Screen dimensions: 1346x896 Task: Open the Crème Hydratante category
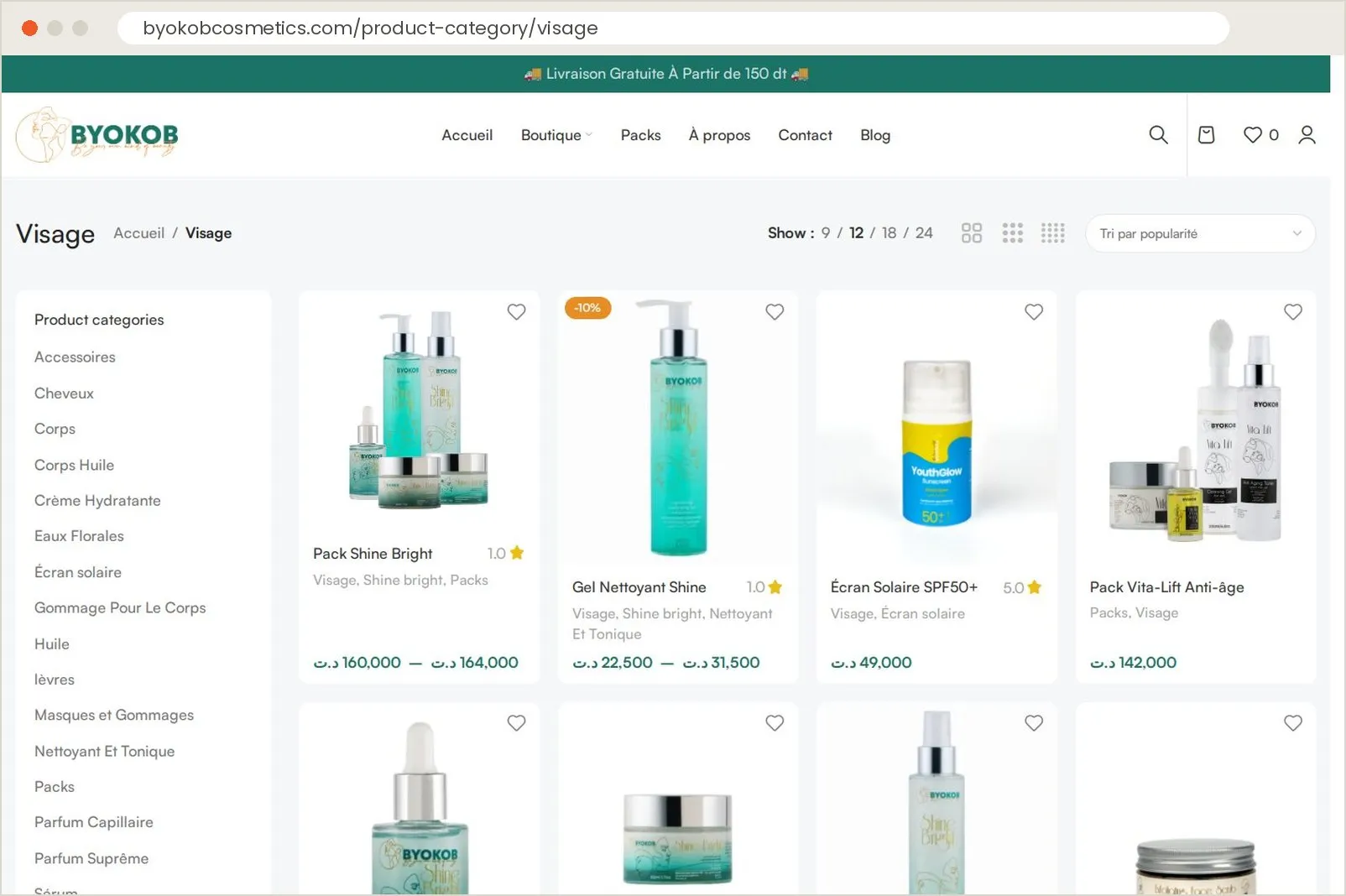pos(97,501)
